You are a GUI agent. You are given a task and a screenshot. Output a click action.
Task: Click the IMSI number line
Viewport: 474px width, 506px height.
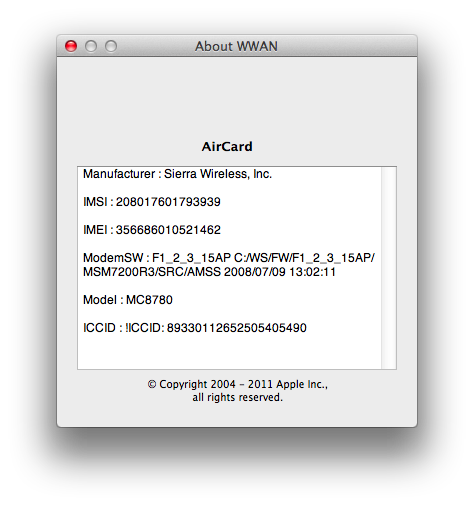tap(152, 202)
